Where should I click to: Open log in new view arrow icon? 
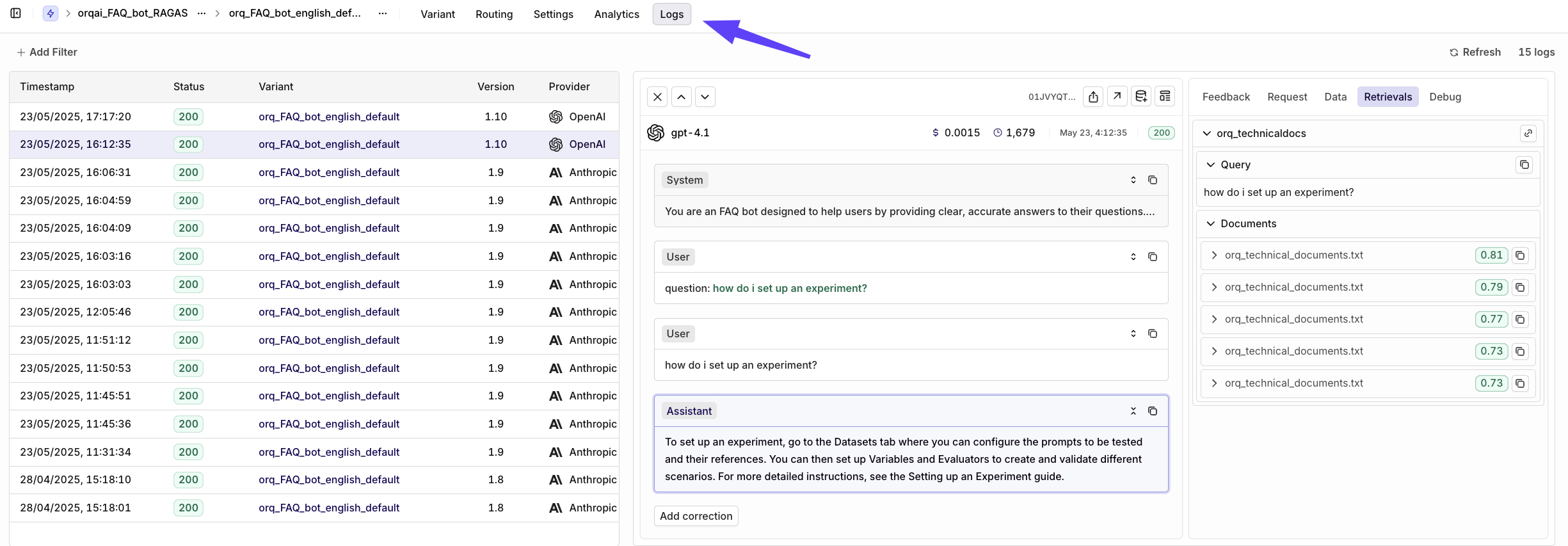click(x=1117, y=96)
